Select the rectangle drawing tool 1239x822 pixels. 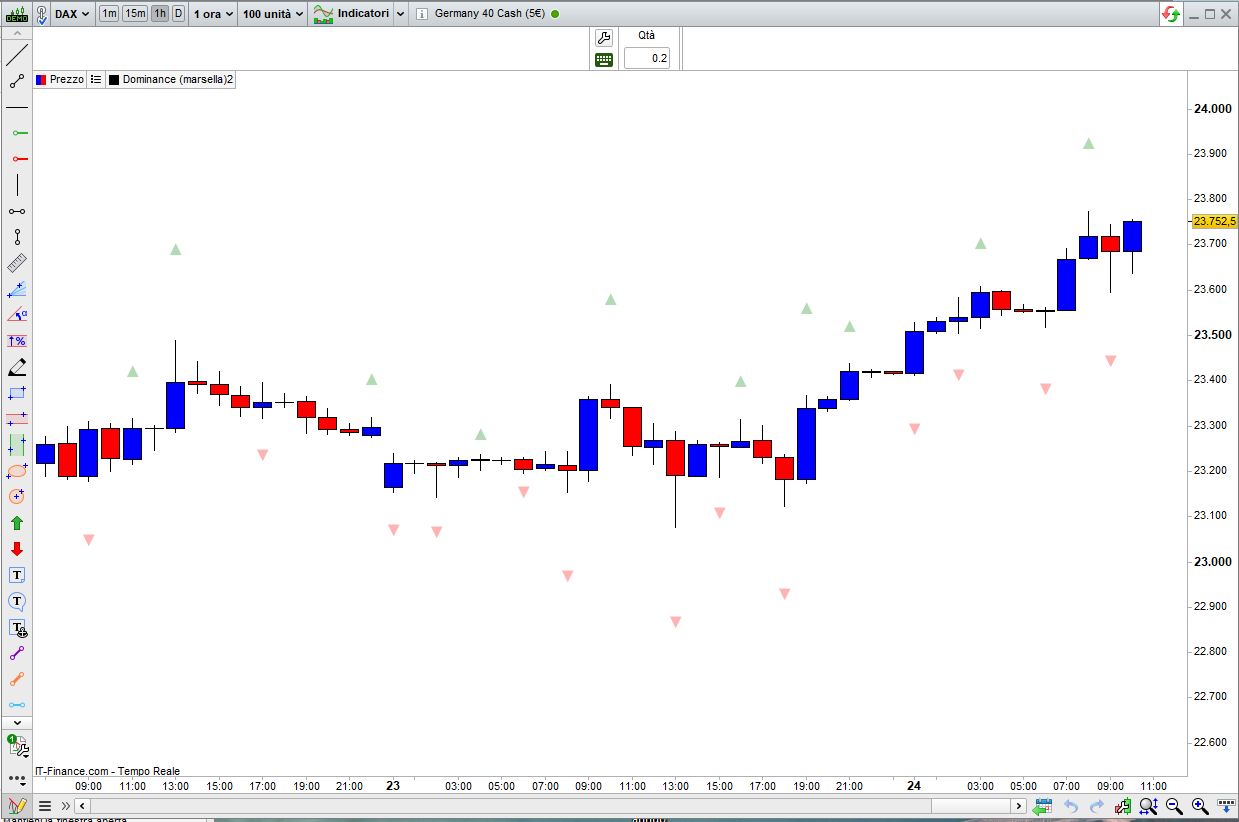click(x=17, y=393)
